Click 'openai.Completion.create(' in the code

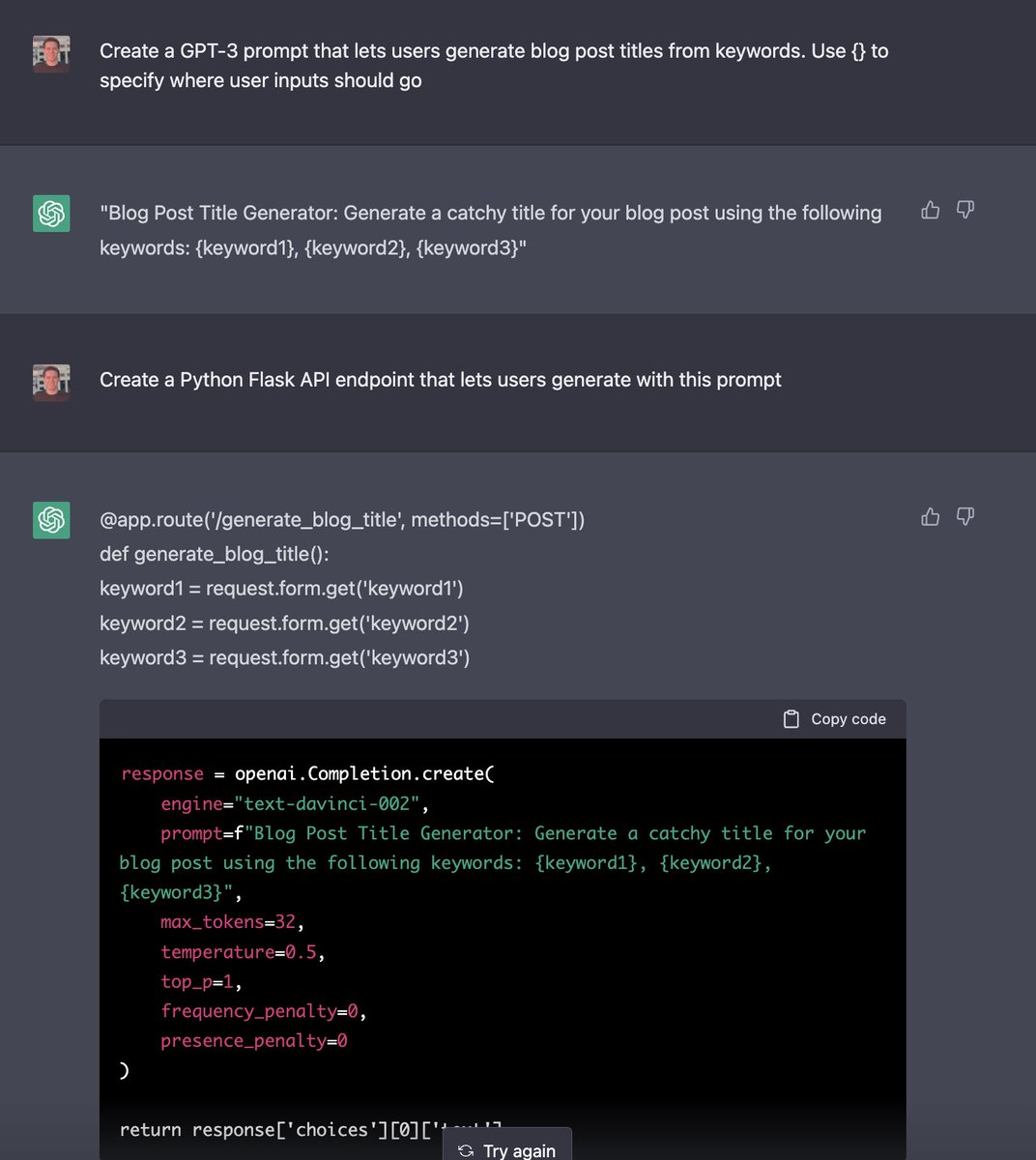click(364, 773)
